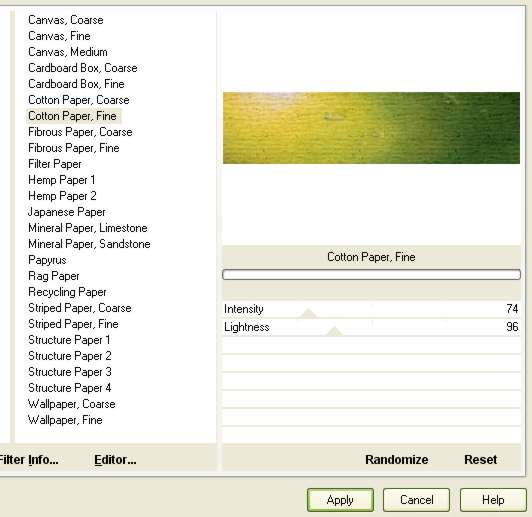Screen dimensions: 532x517
Task: Select the Recycling Paper entry
Action: pyautogui.click(x=67, y=292)
